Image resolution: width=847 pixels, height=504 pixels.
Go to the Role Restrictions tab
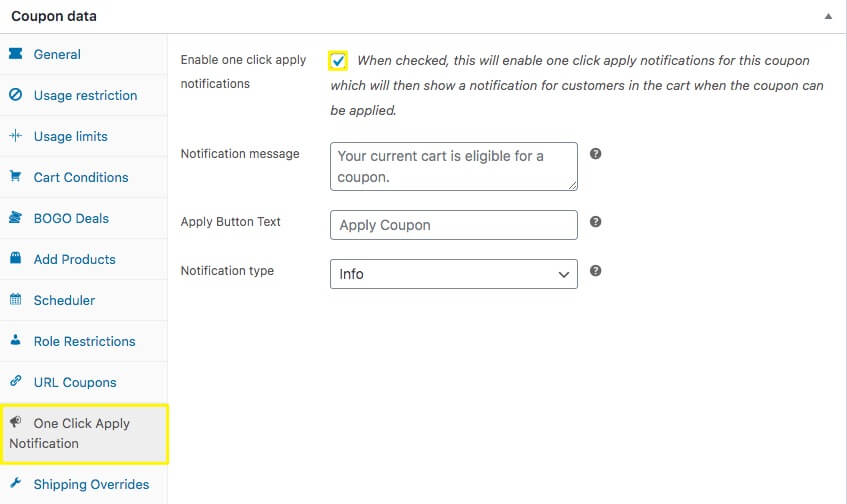(84, 341)
